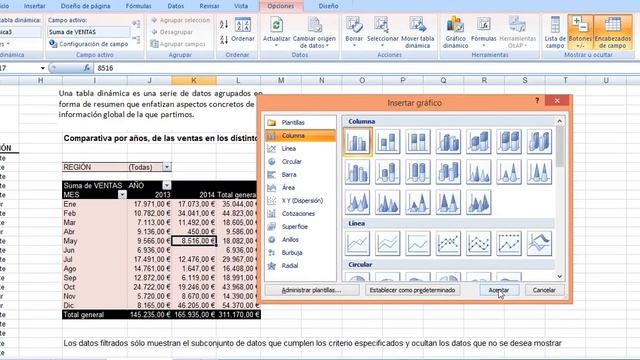Screen dimensions: 640x360
Task: Select the clustered column chart thumbnail
Action: point(357,142)
